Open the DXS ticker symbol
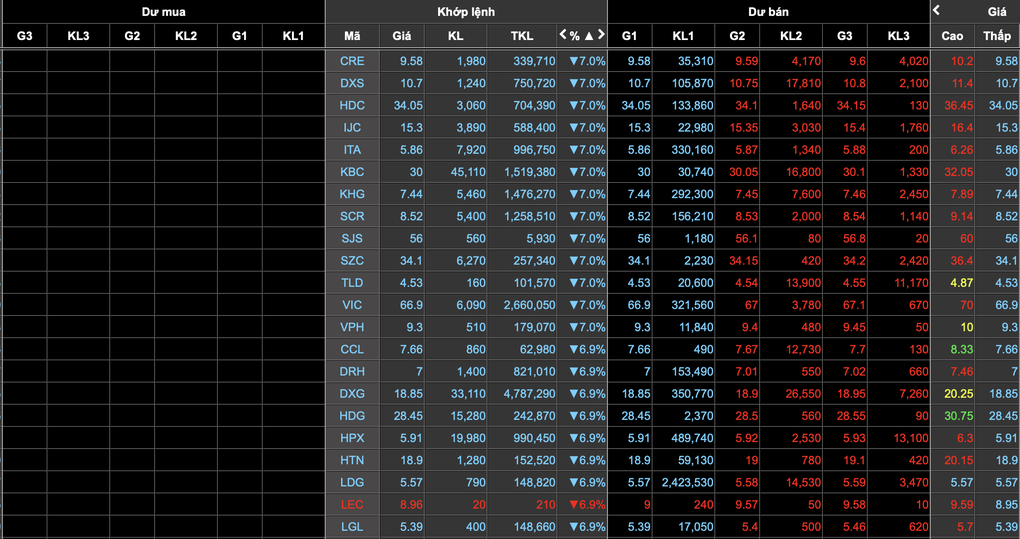This screenshot has width=1020, height=539. tap(352, 83)
